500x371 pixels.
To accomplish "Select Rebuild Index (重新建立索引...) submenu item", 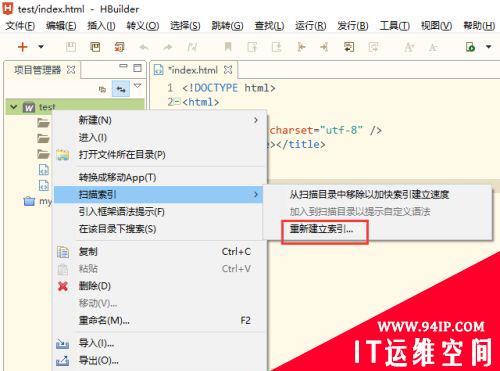I will pyautogui.click(x=321, y=229).
